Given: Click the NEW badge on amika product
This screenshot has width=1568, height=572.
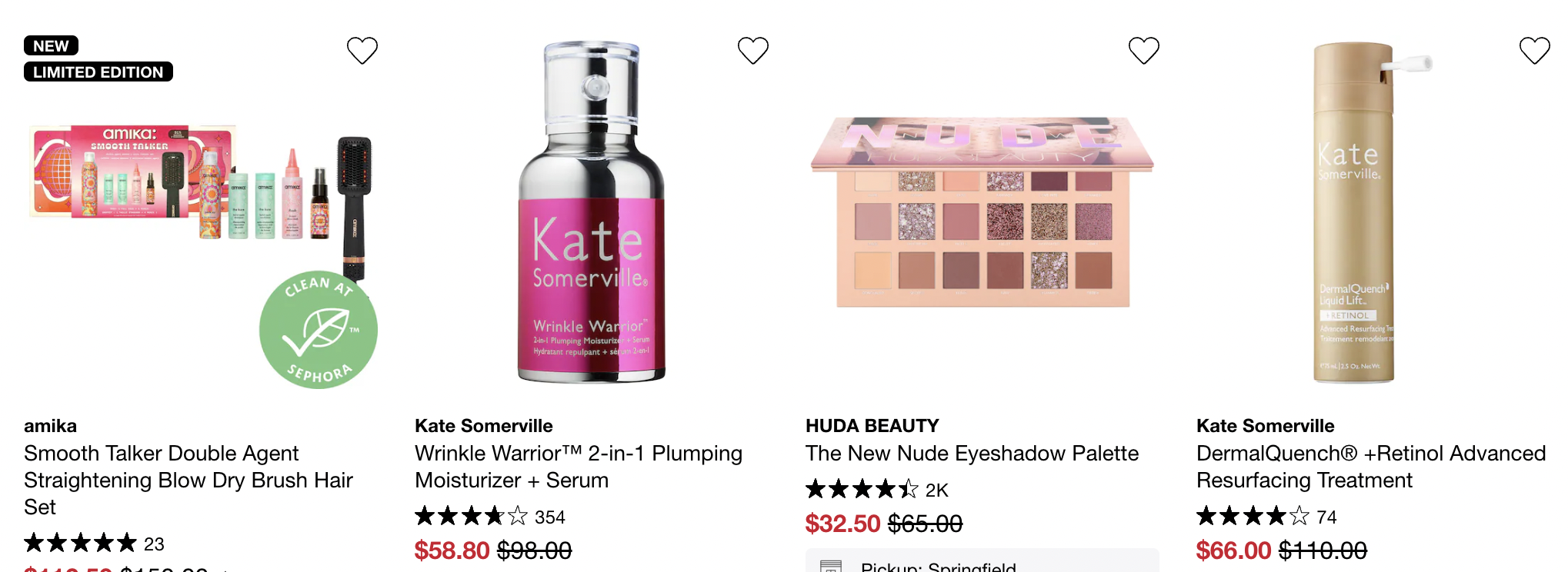Looking at the screenshot, I should [51, 46].
